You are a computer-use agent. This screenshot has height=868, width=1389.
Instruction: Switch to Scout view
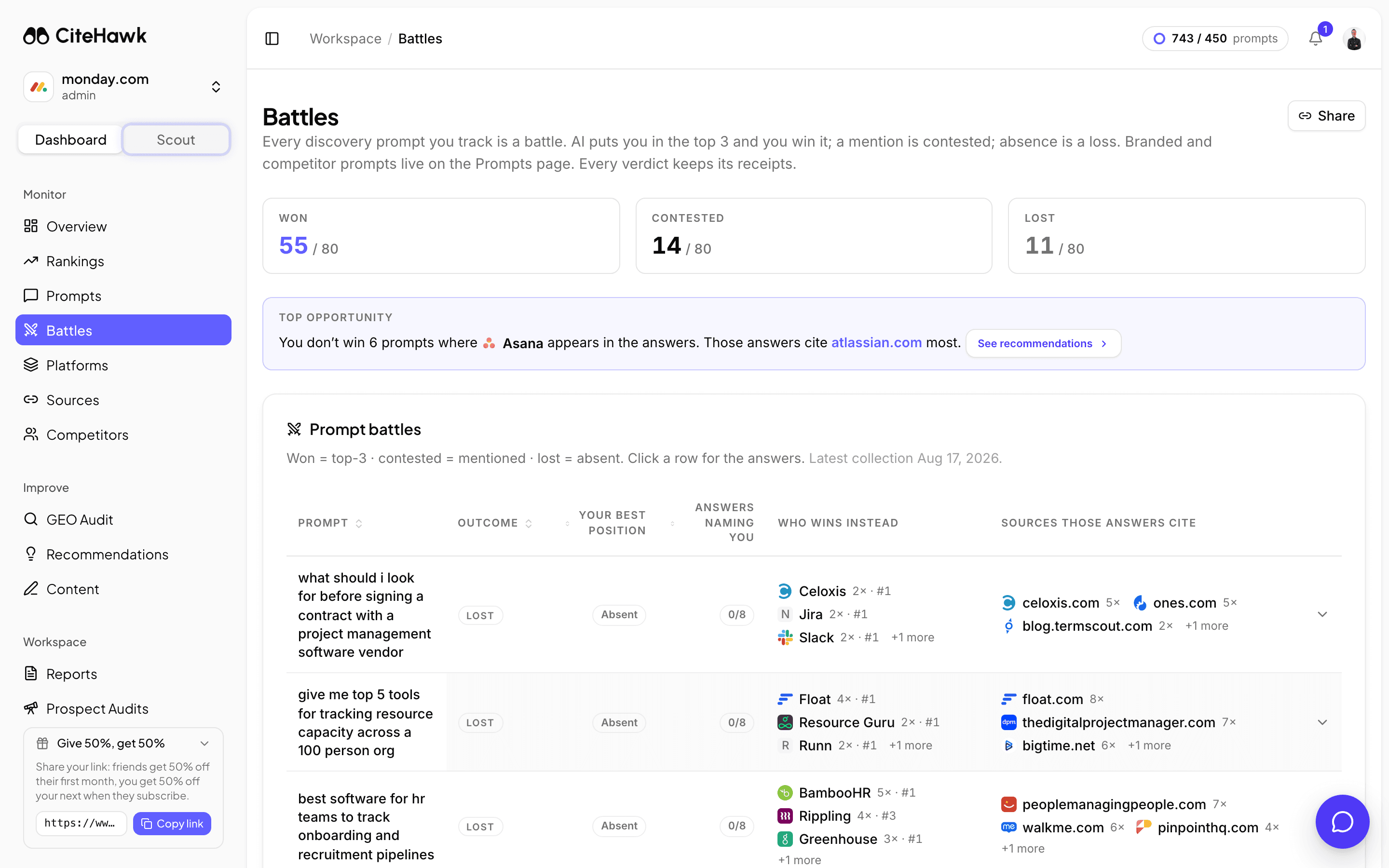[176, 139]
